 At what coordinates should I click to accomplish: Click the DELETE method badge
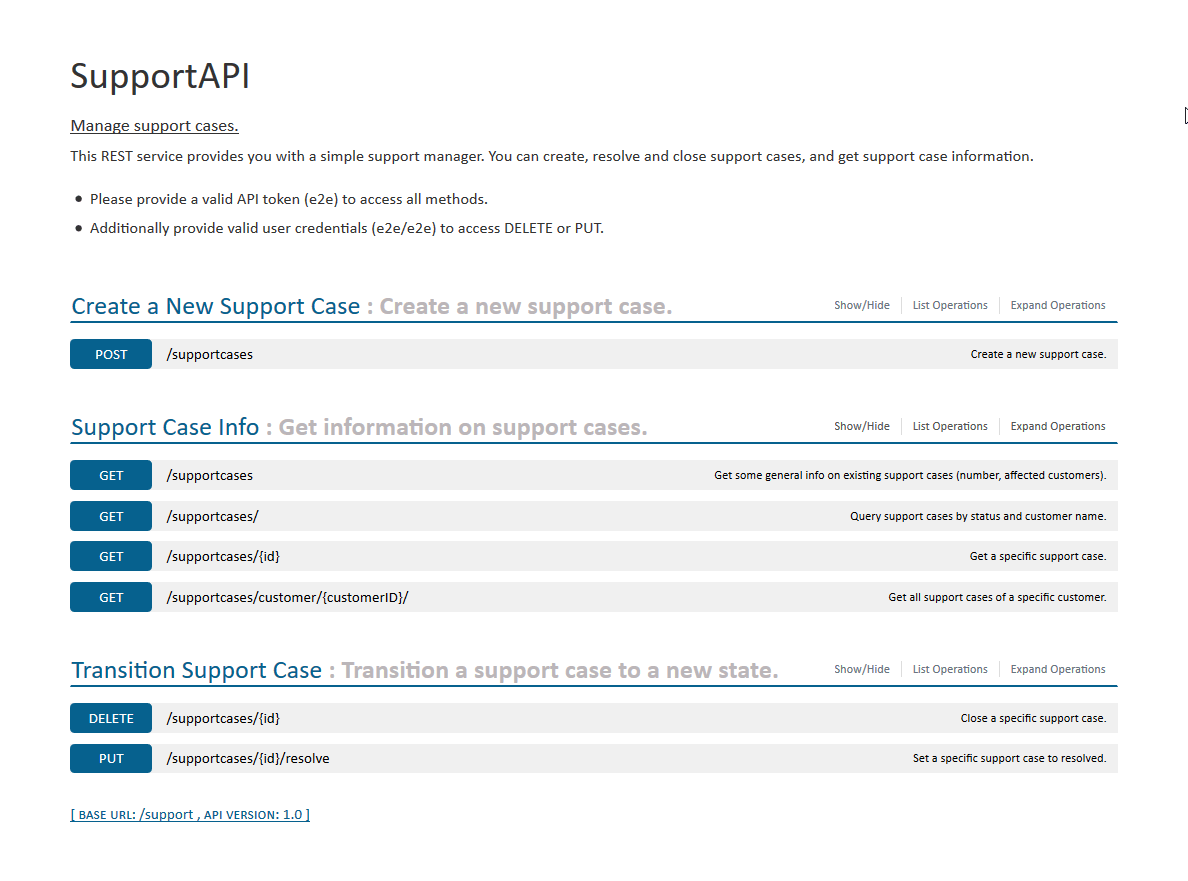(x=111, y=719)
